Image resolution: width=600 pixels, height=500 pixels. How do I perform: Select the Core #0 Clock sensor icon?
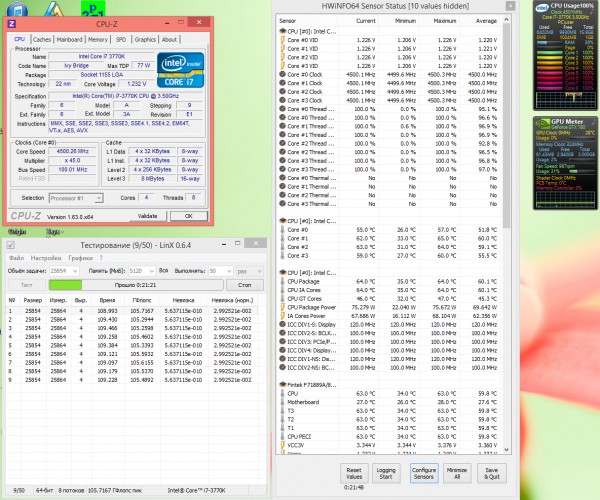[283, 75]
